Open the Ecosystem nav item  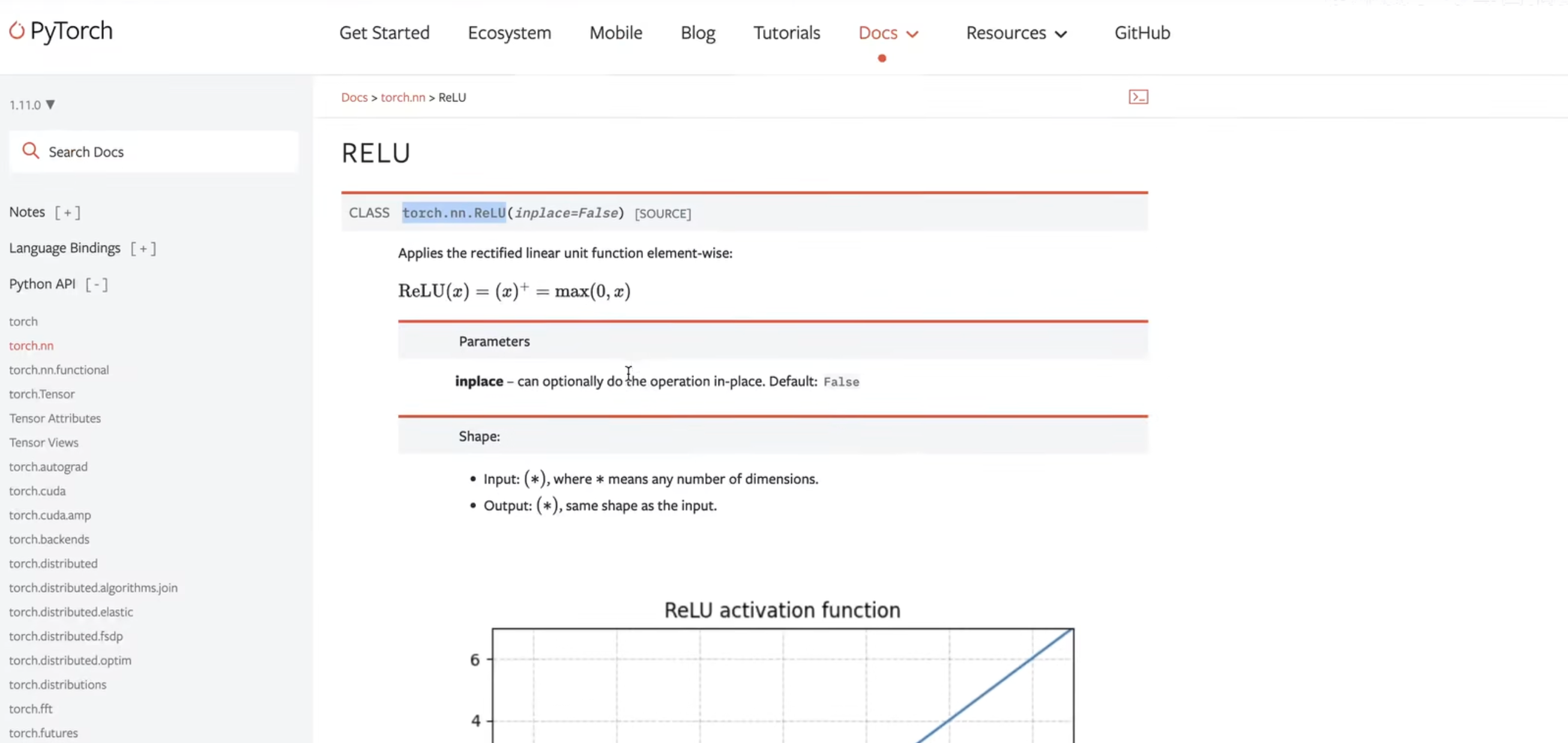point(509,33)
